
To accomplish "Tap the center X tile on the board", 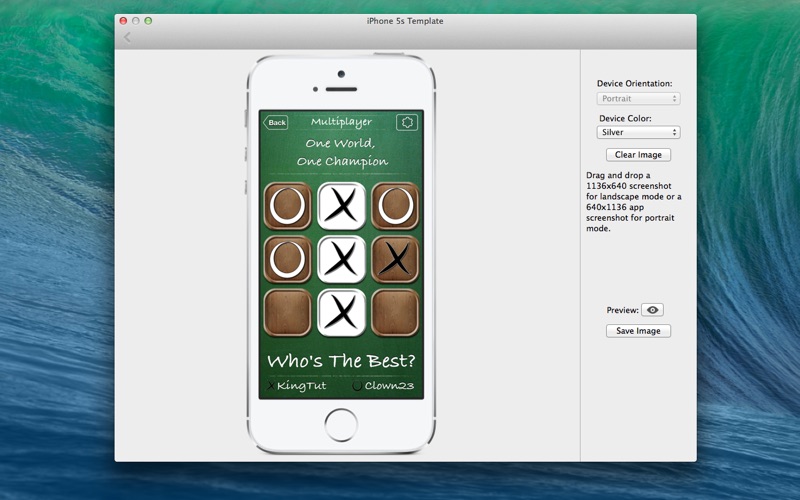I will [341, 259].
